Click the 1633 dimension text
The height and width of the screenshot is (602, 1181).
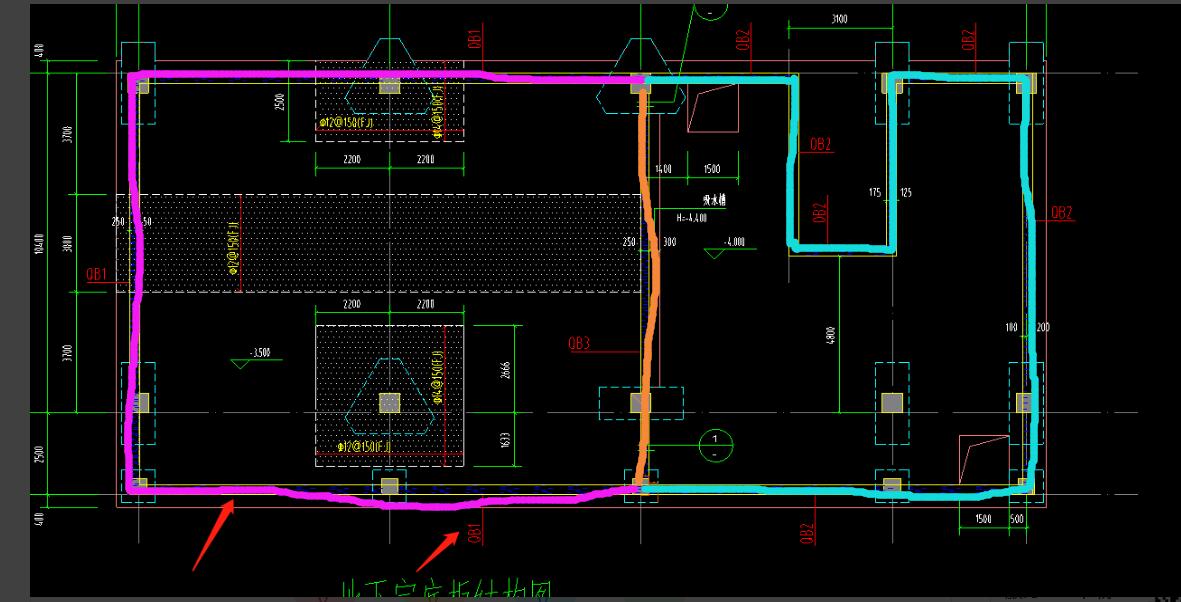506,439
